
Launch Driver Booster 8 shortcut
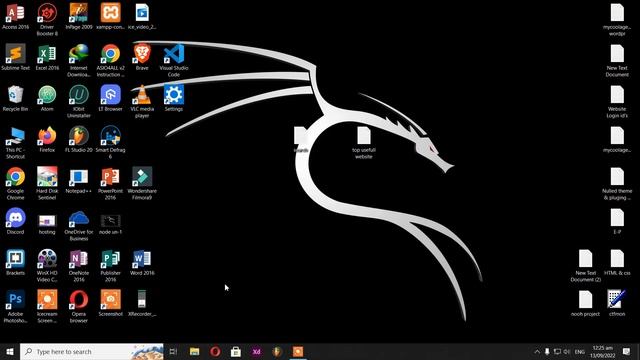(47, 20)
